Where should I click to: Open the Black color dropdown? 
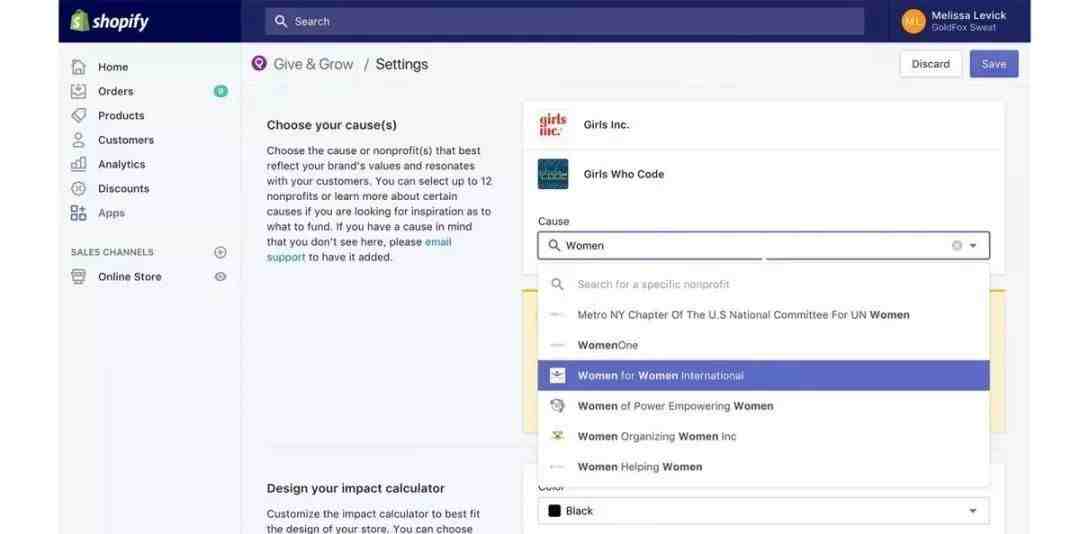click(763, 511)
